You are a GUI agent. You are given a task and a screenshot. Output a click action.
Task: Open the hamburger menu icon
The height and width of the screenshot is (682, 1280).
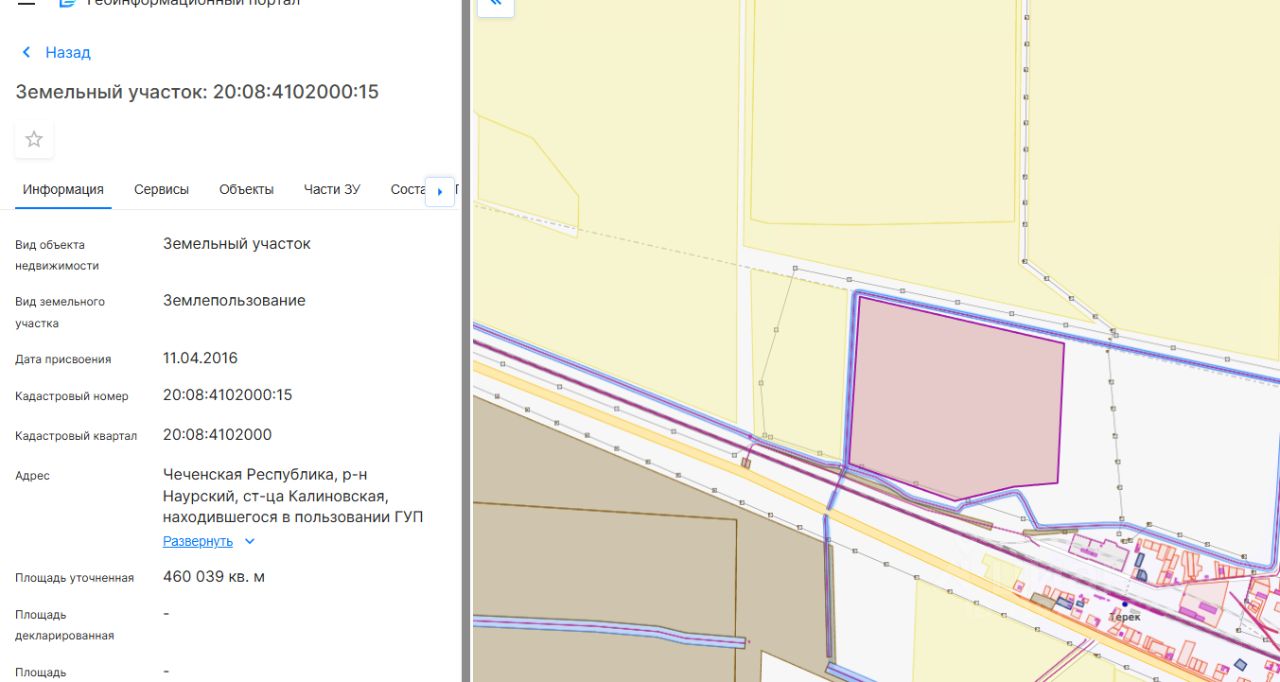(x=27, y=3)
